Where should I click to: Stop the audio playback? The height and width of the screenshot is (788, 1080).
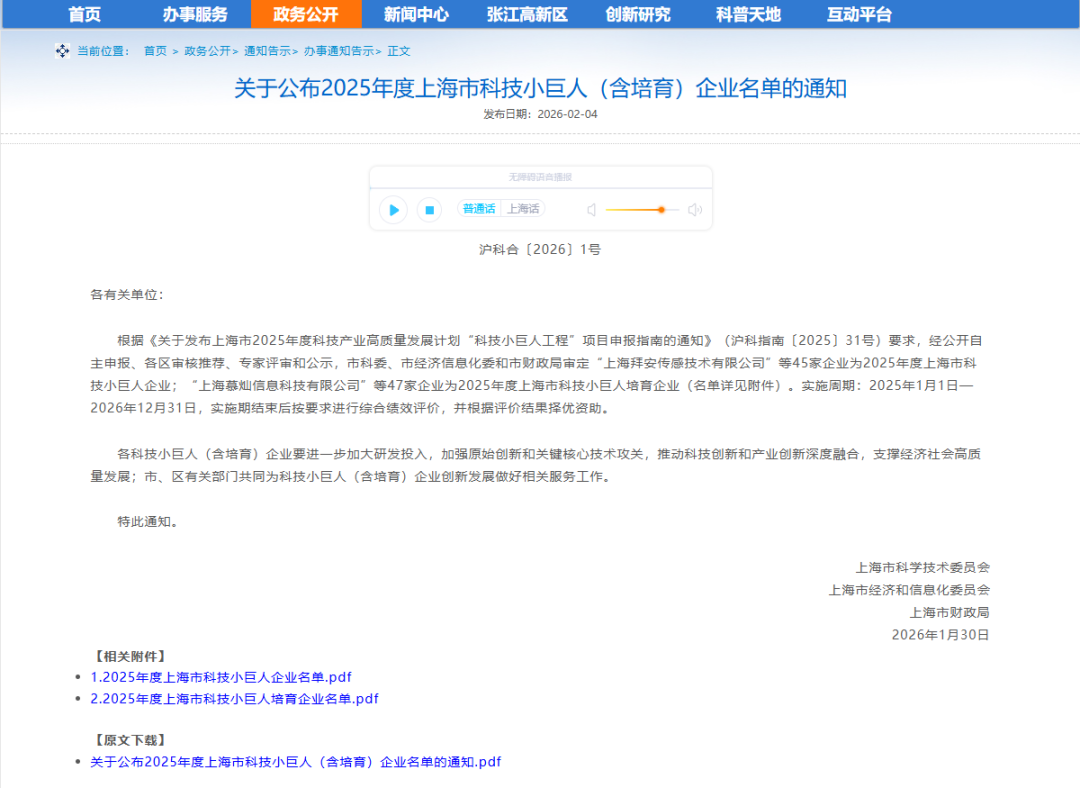click(x=429, y=210)
